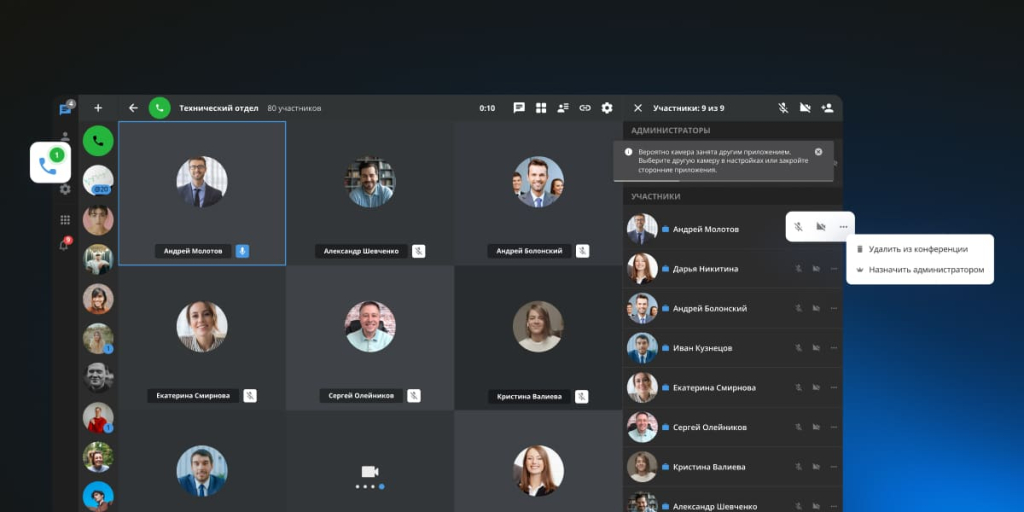Open more options for Сергей Олейников row

click(x=833, y=427)
